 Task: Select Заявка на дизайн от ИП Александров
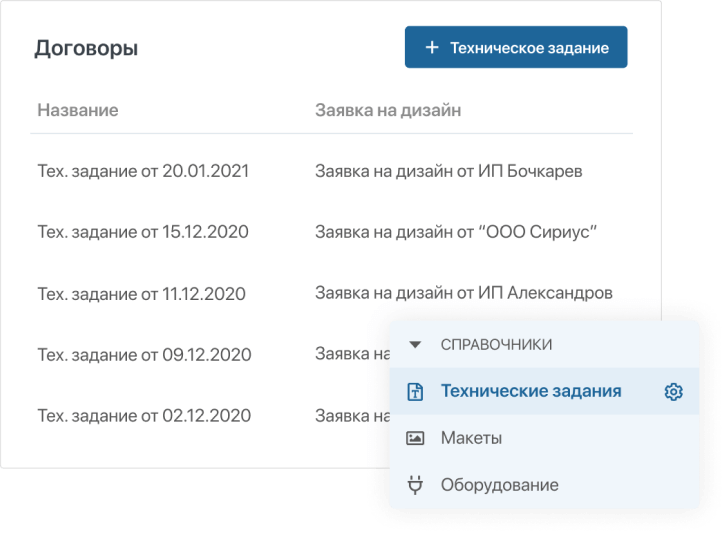click(464, 293)
